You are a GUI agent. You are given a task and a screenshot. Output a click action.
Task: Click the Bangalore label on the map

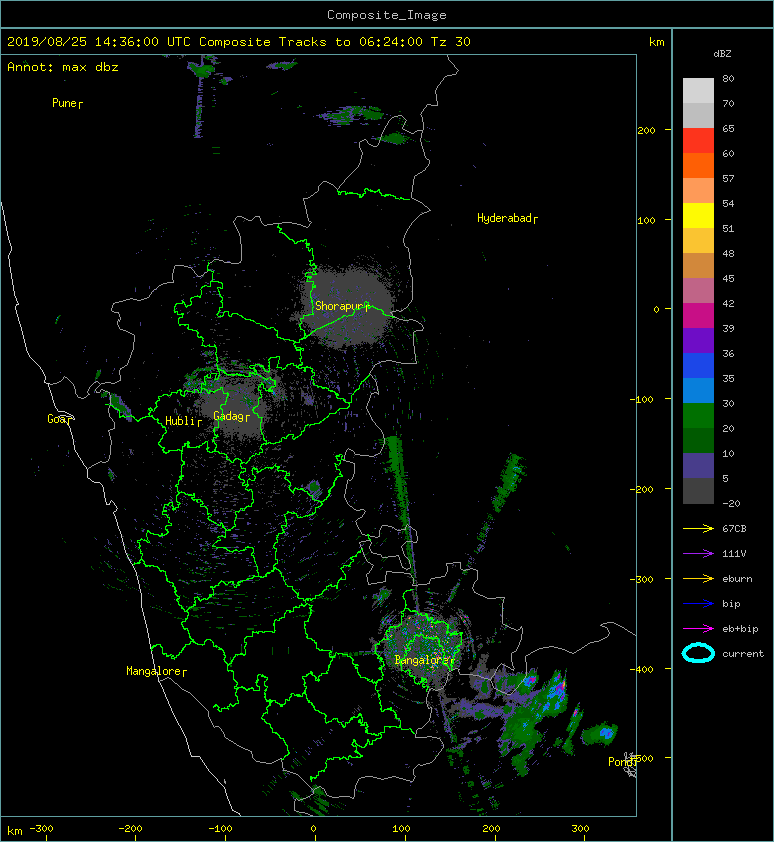tap(424, 660)
